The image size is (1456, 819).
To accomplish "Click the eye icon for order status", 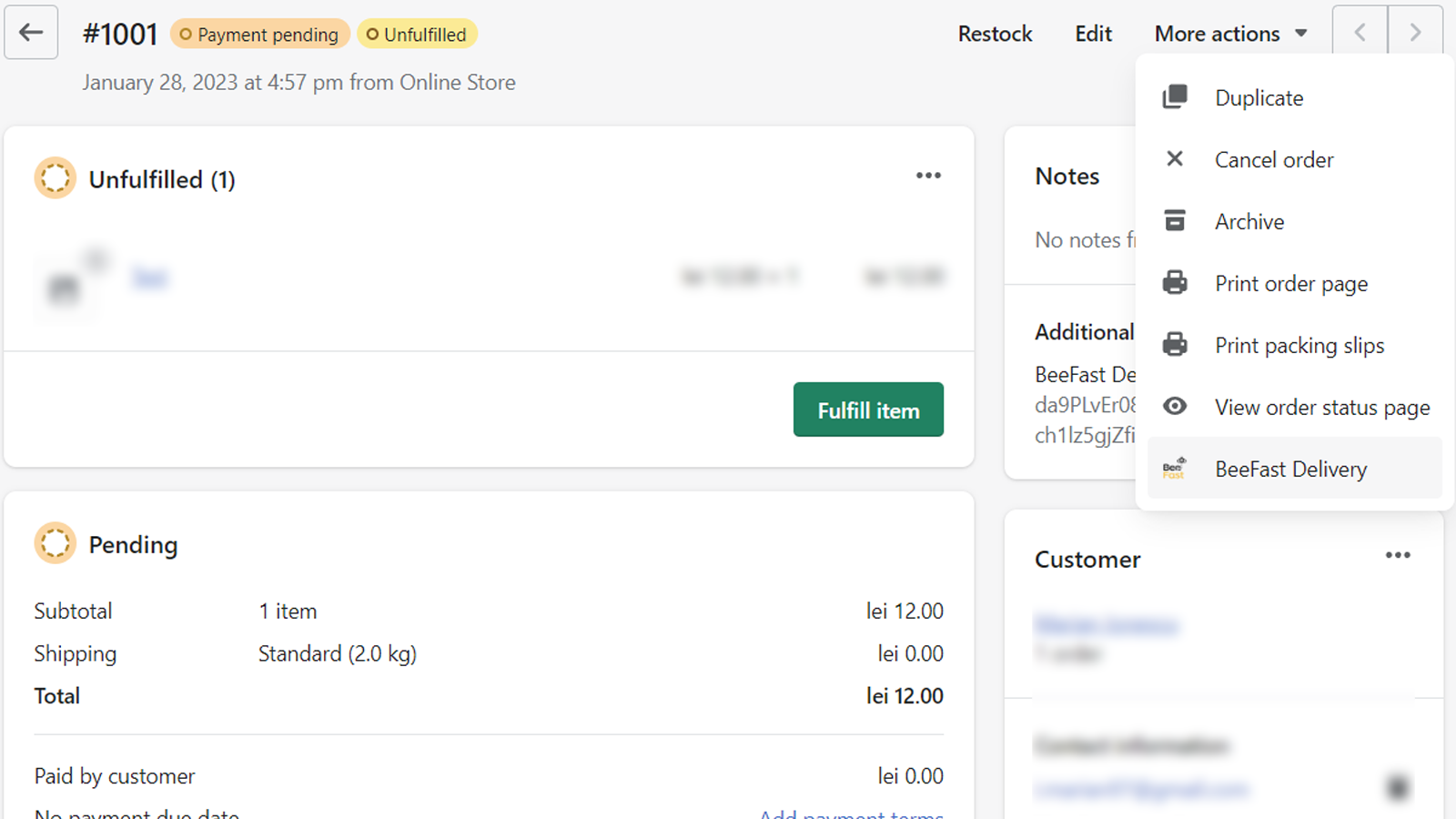I will (x=1175, y=406).
